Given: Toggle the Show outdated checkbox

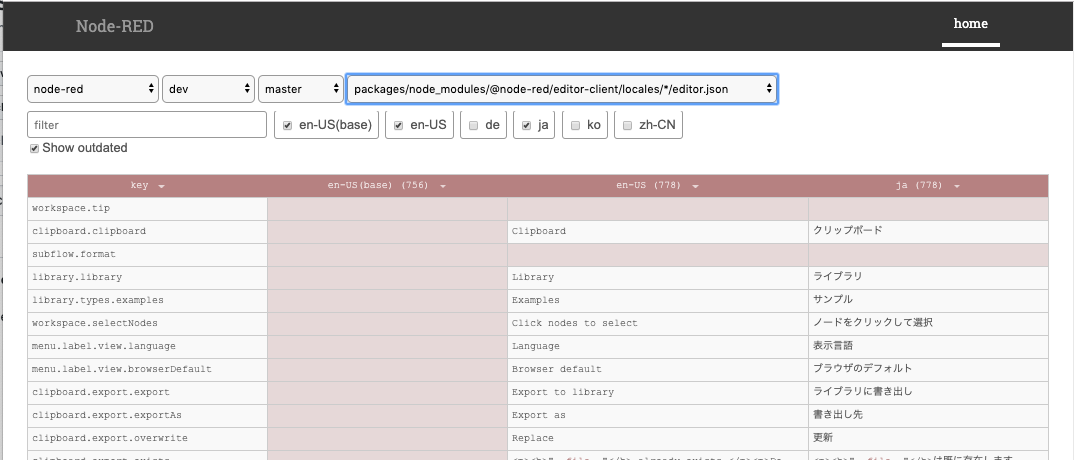Looking at the screenshot, I should pyautogui.click(x=34, y=149).
